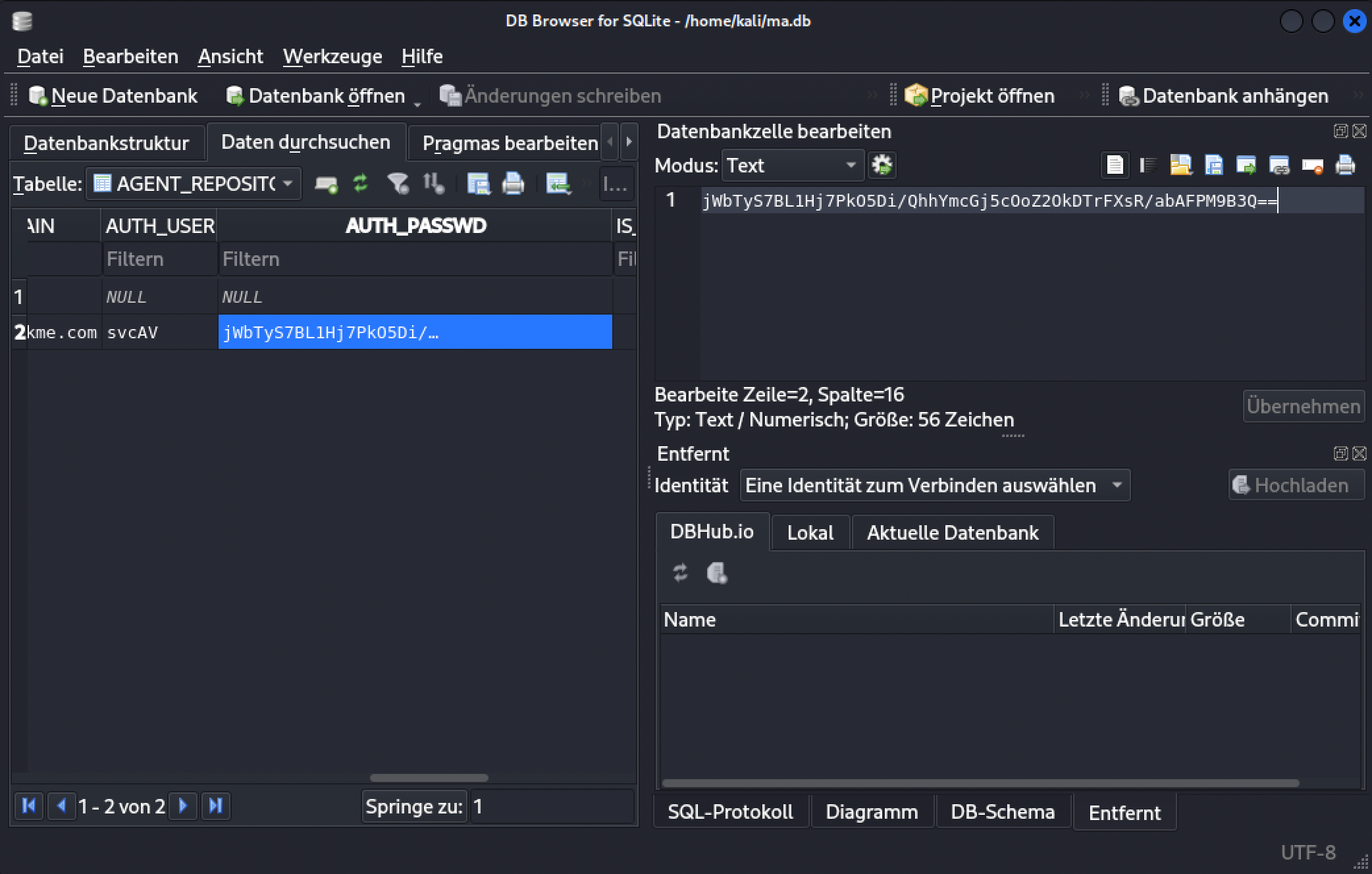Click the window icon with green arrow in cell editor
The height and width of the screenshot is (874, 1372).
coord(1246,165)
